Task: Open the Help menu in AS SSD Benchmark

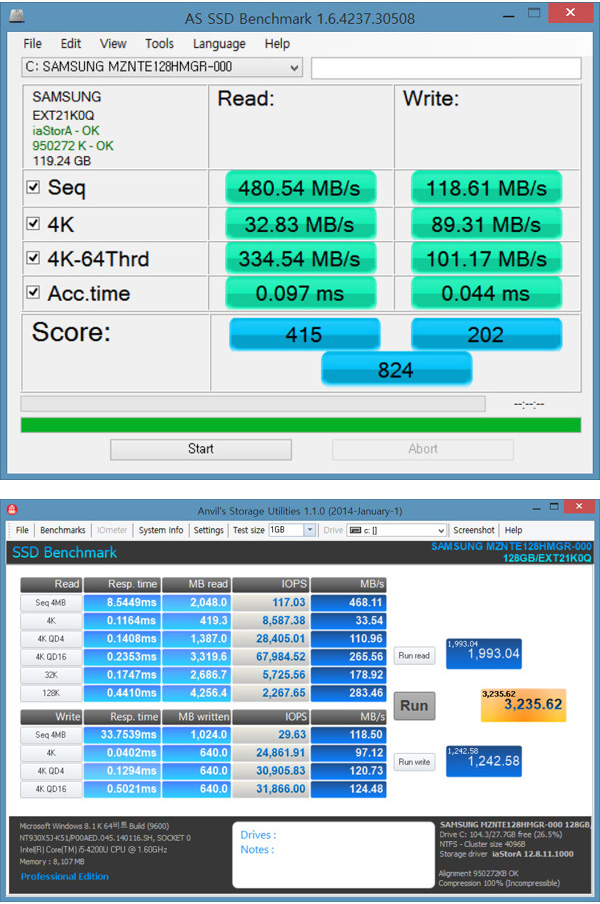Action: click(x=277, y=44)
